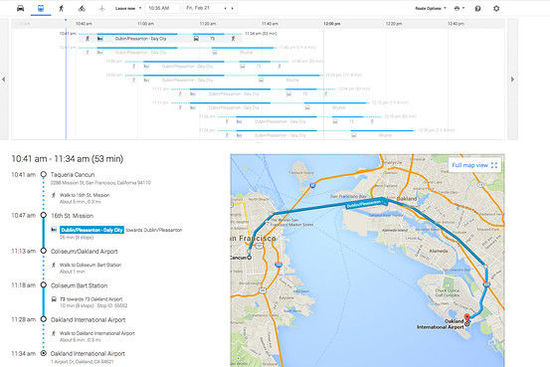Click the Coliseum Bart Station stop

(x=79, y=286)
